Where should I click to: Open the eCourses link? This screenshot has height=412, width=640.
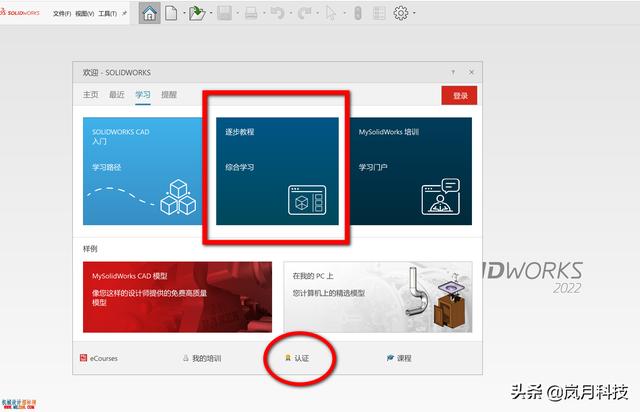tap(104, 358)
